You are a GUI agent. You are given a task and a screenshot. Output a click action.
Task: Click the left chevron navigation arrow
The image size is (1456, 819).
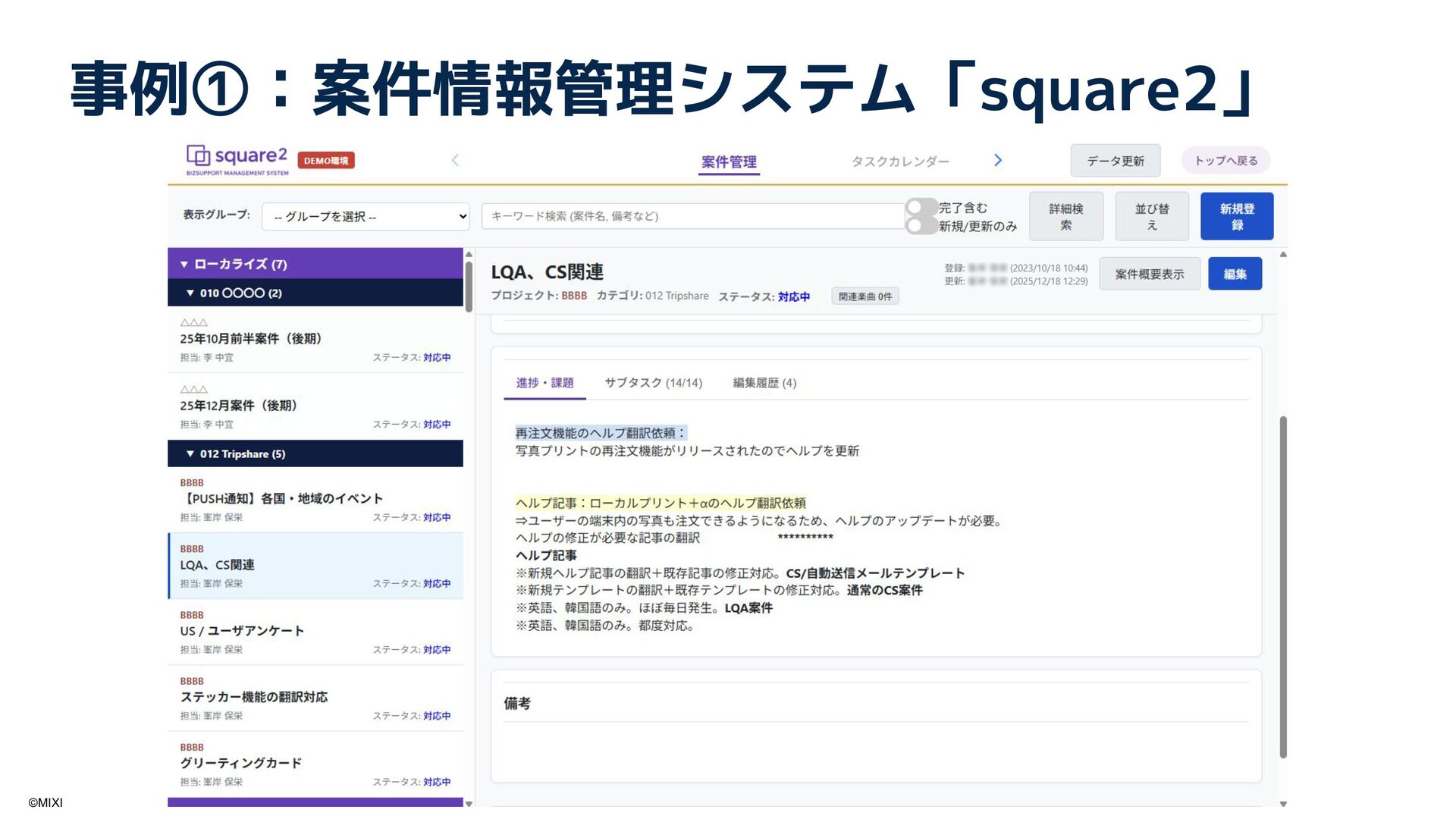[x=455, y=160]
